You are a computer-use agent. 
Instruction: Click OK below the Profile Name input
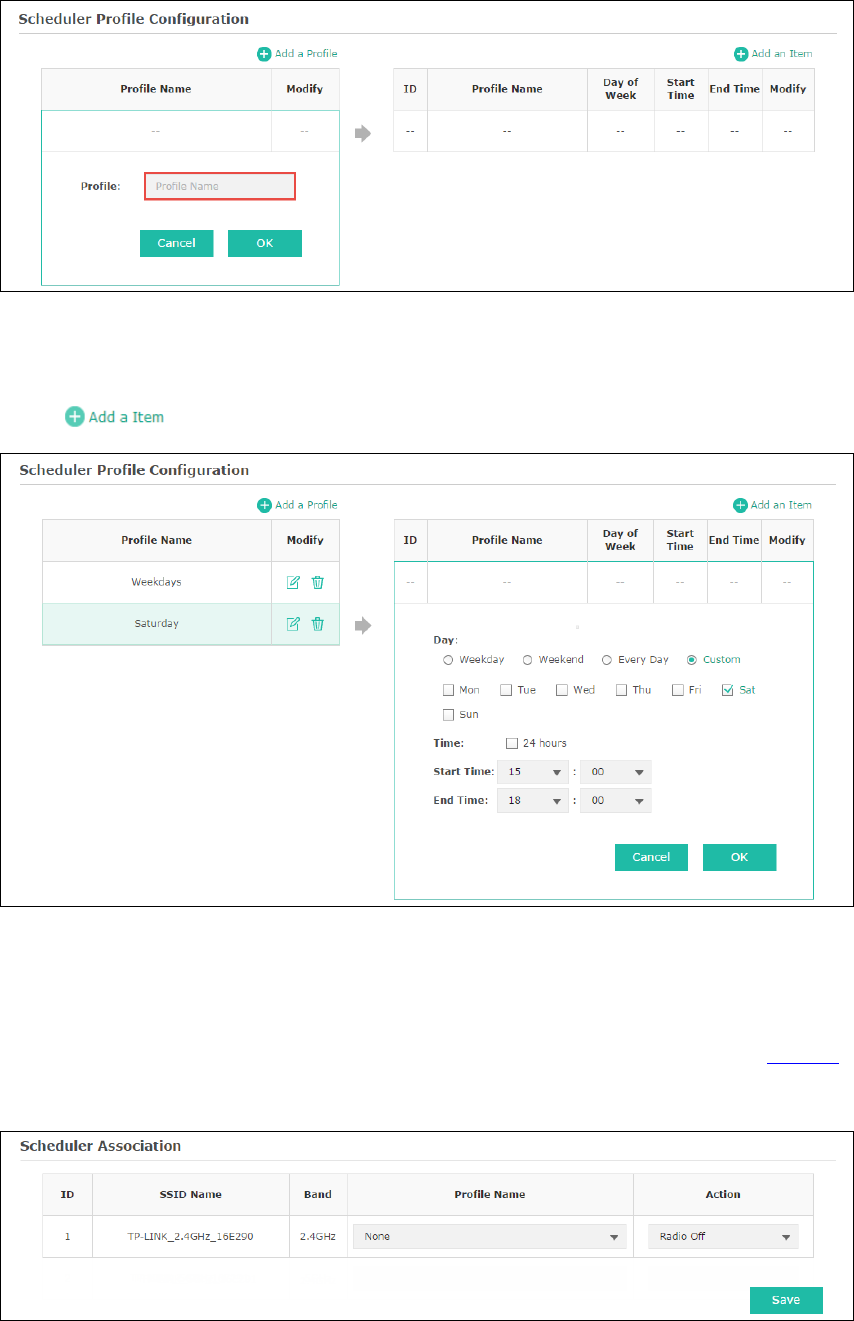265,244
